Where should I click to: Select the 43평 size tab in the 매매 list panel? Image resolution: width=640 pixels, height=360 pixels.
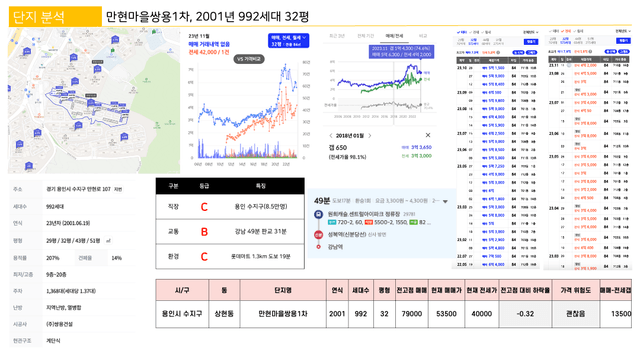click(x=486, y=42)
